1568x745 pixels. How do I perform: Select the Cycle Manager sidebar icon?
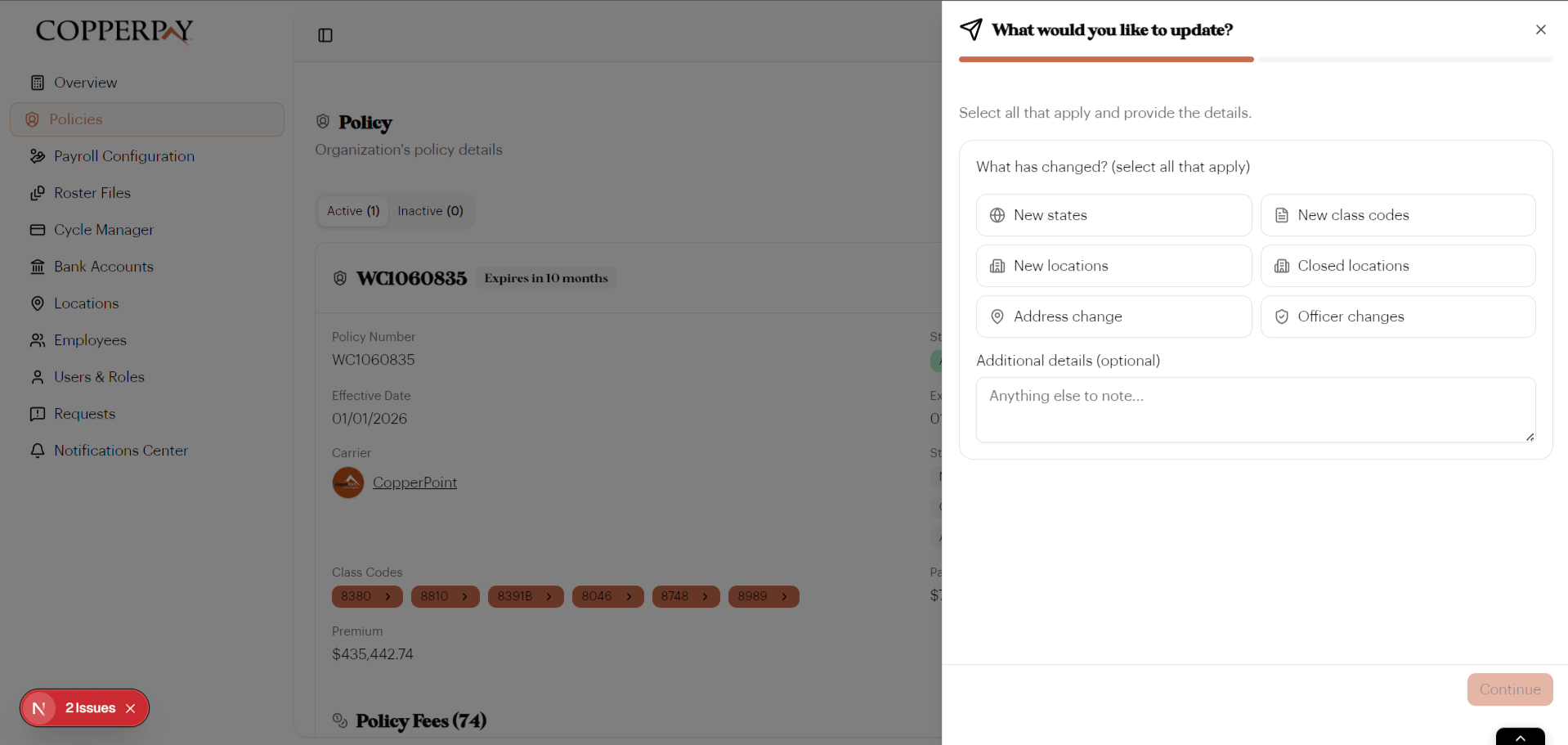click(x=38, y=230)
